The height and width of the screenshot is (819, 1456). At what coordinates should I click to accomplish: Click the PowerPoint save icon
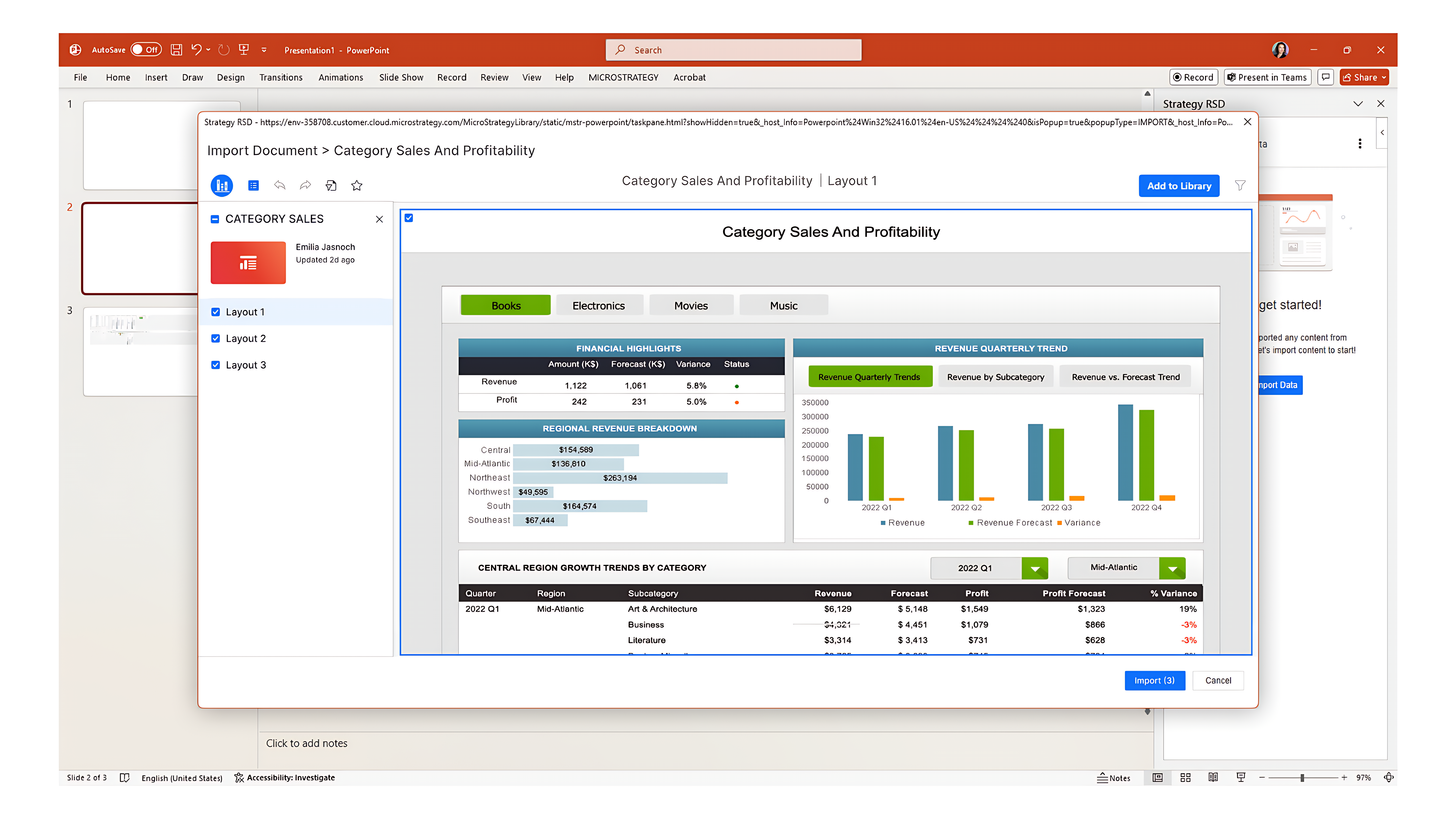pos(176,50)
